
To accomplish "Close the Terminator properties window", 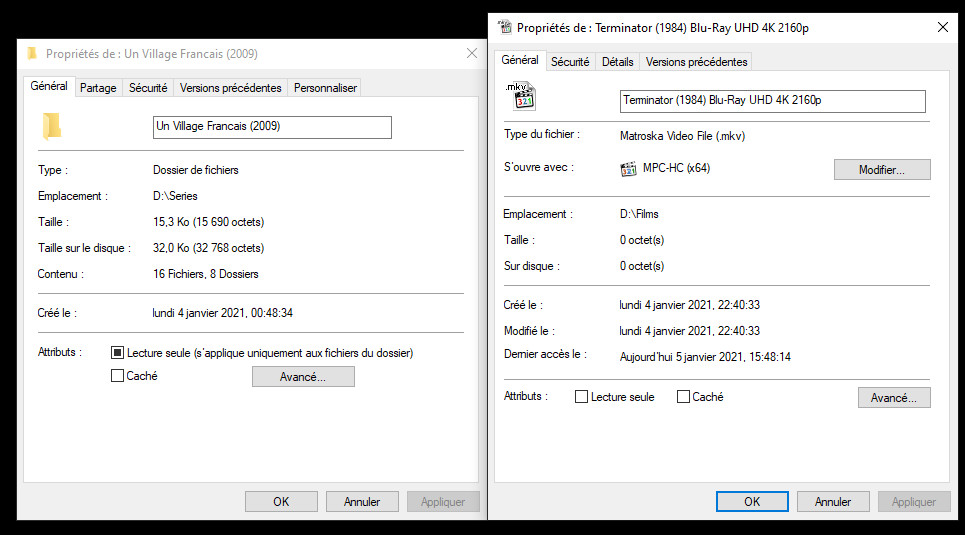I will tap(942, 28).
